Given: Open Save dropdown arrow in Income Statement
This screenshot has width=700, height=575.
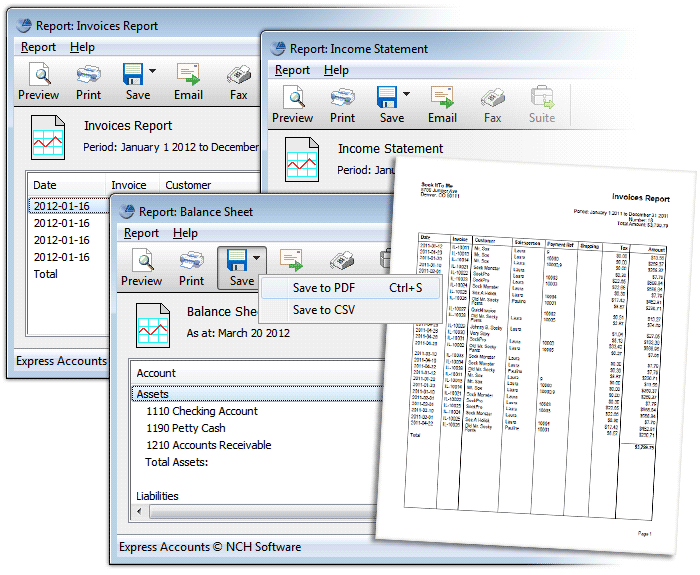Looking at the screenshot, I should click(407, 94).
